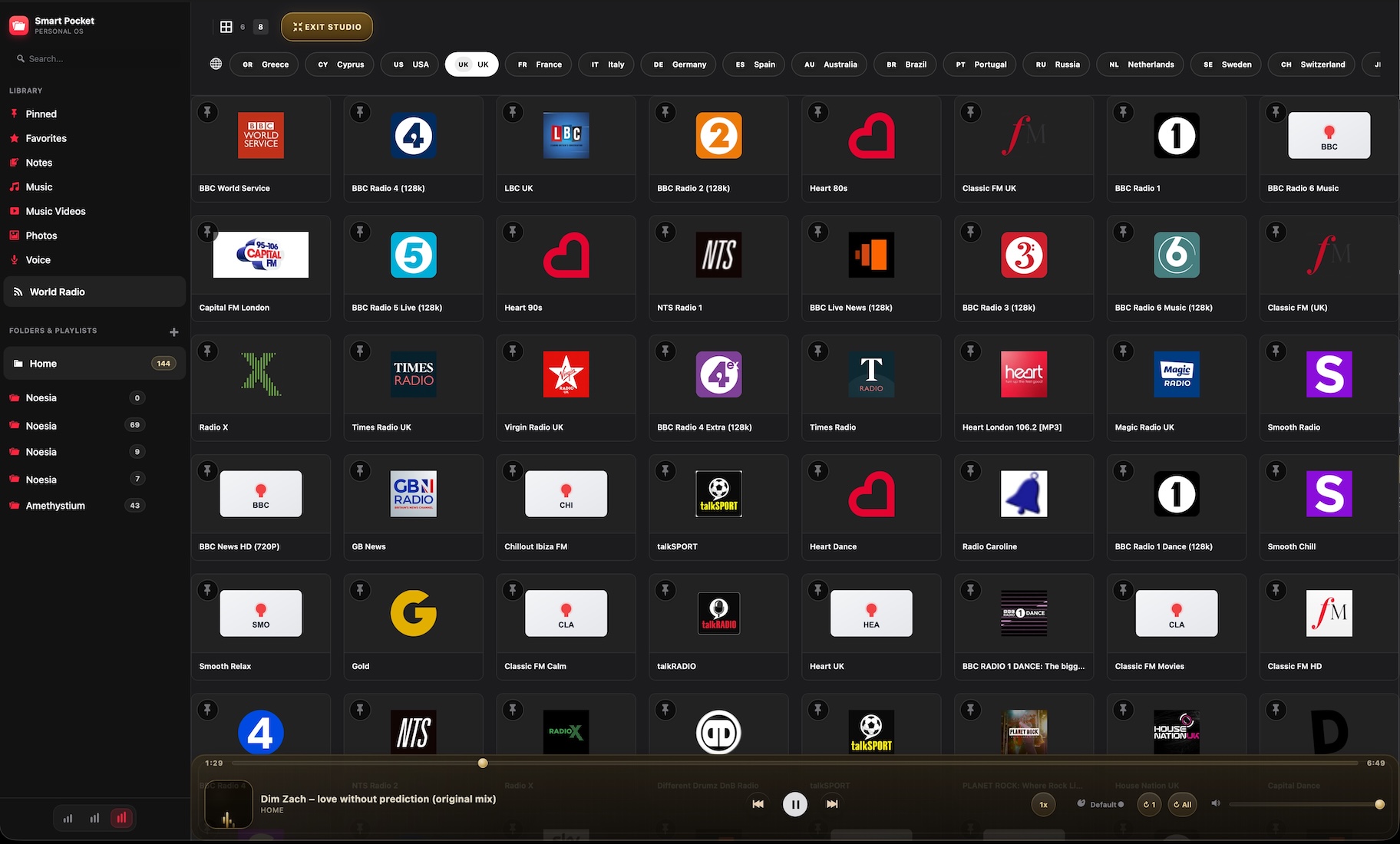This screenshot has height=844, width=1400.
Task: Open Favorites in the sidebar
Action: coord(95,138)
